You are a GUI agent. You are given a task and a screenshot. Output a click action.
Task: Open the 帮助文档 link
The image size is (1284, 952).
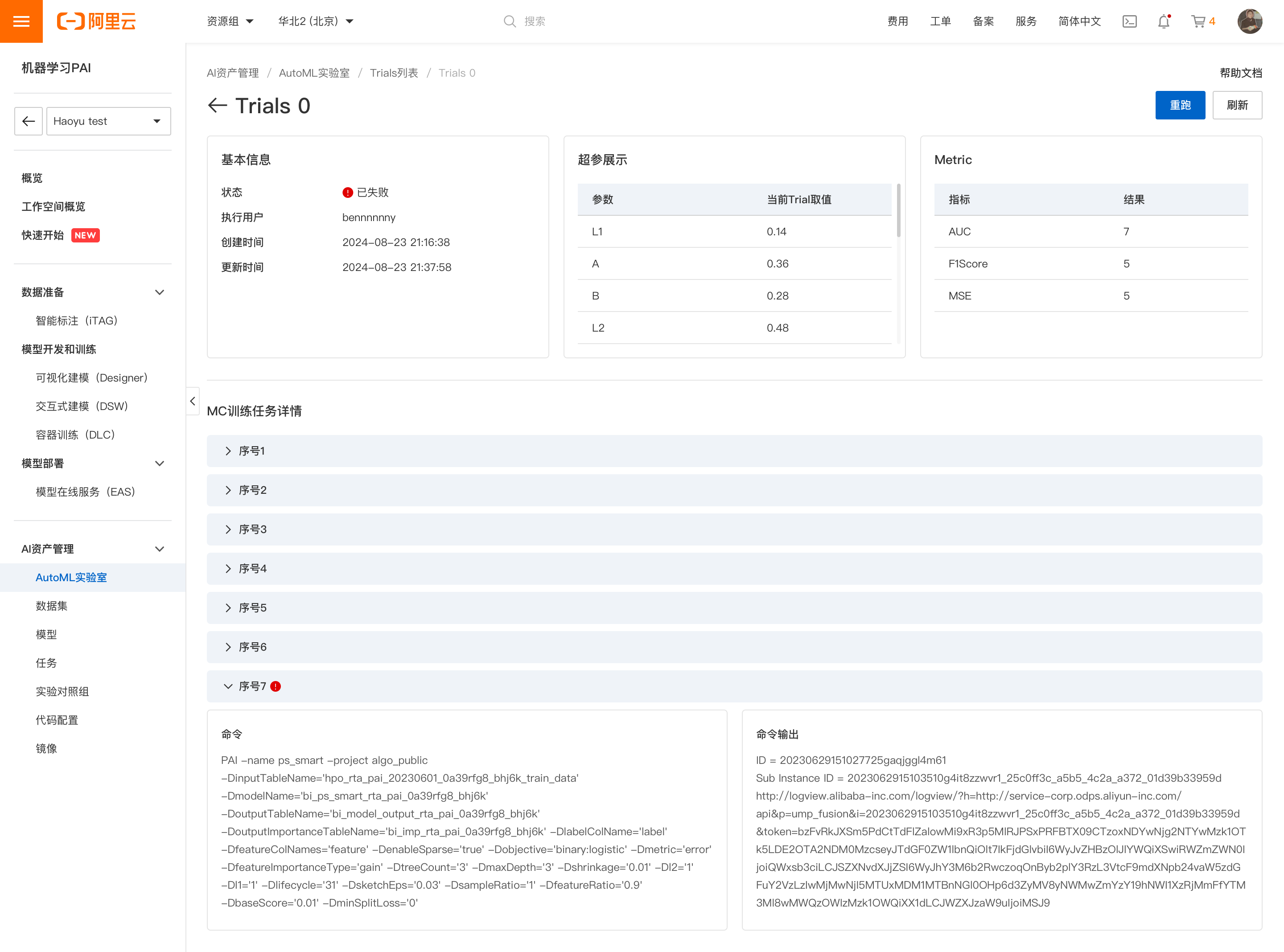[x=1240, y=73]
